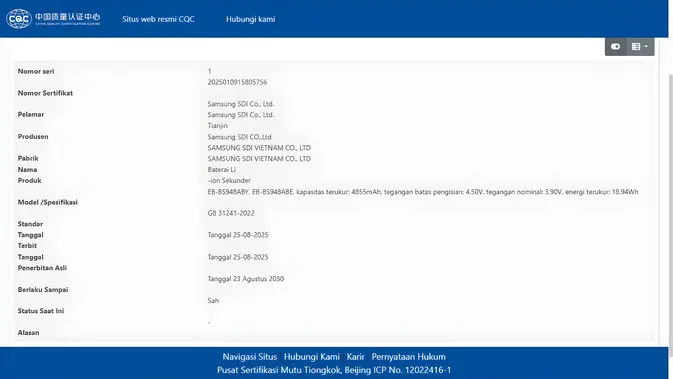
Task: Click the Chinese CQC name text
Action: tap(67, 17)
